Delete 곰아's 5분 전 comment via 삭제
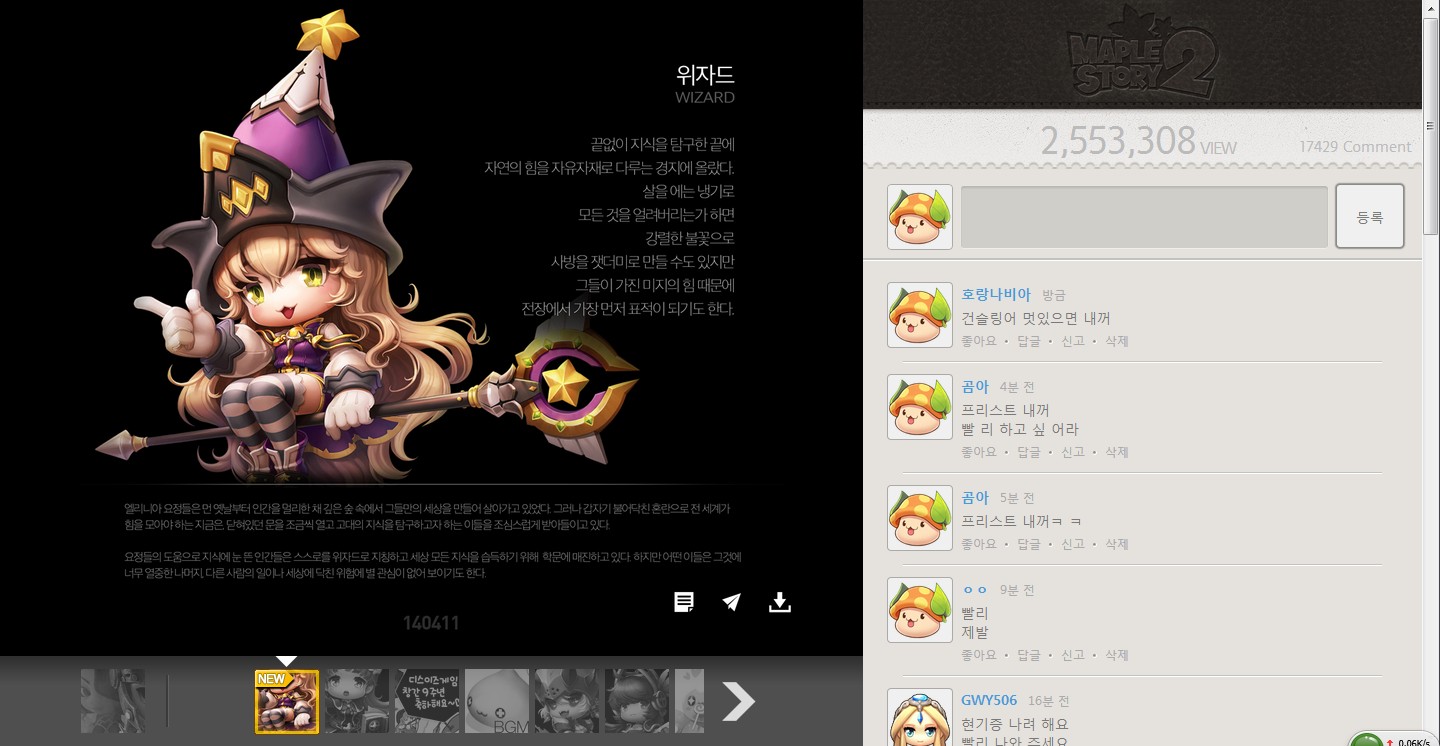 point(1117,544)
